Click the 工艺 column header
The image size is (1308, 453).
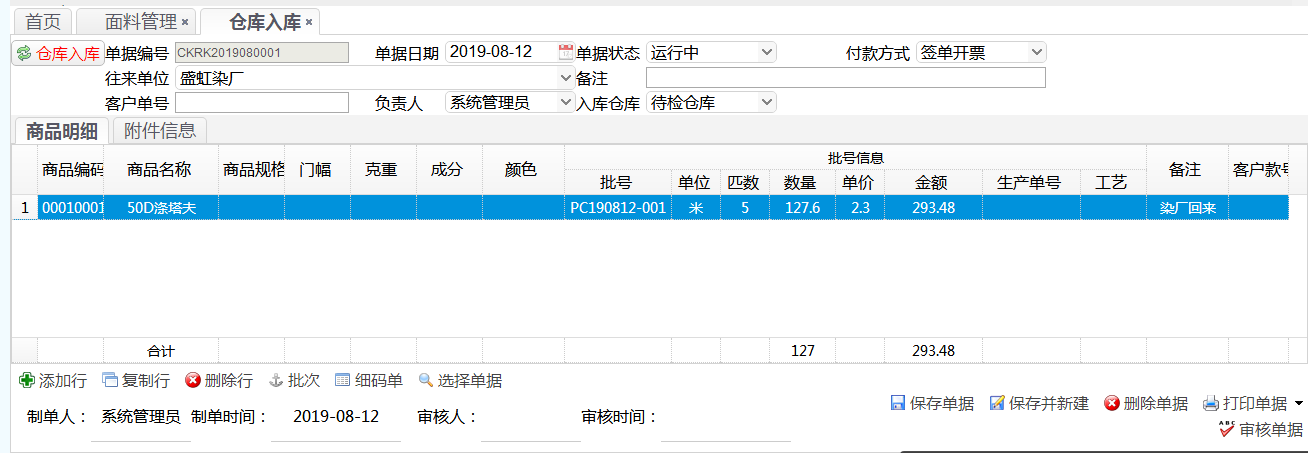pos(1113,183)
